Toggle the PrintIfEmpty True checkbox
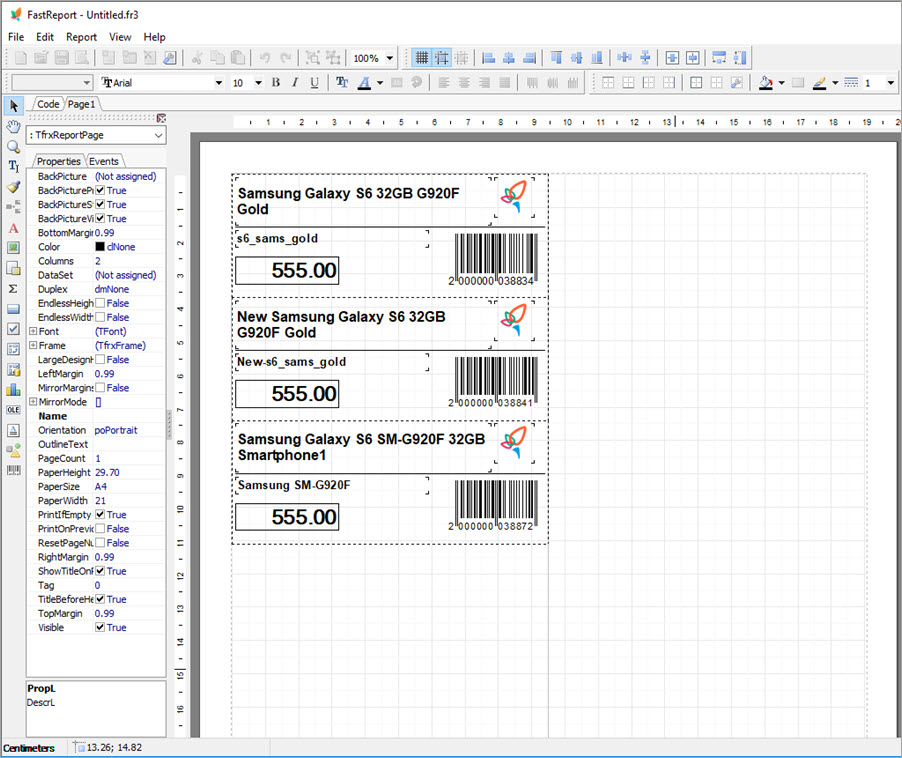The width and height of the screenshot is (902, 758). pyautogui.click(x=100, y=515)
